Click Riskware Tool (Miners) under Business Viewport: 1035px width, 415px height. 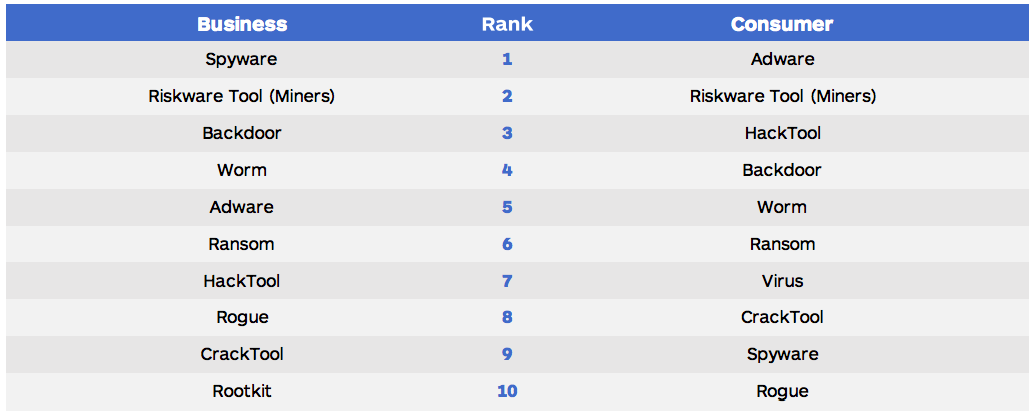coord(241,96)
